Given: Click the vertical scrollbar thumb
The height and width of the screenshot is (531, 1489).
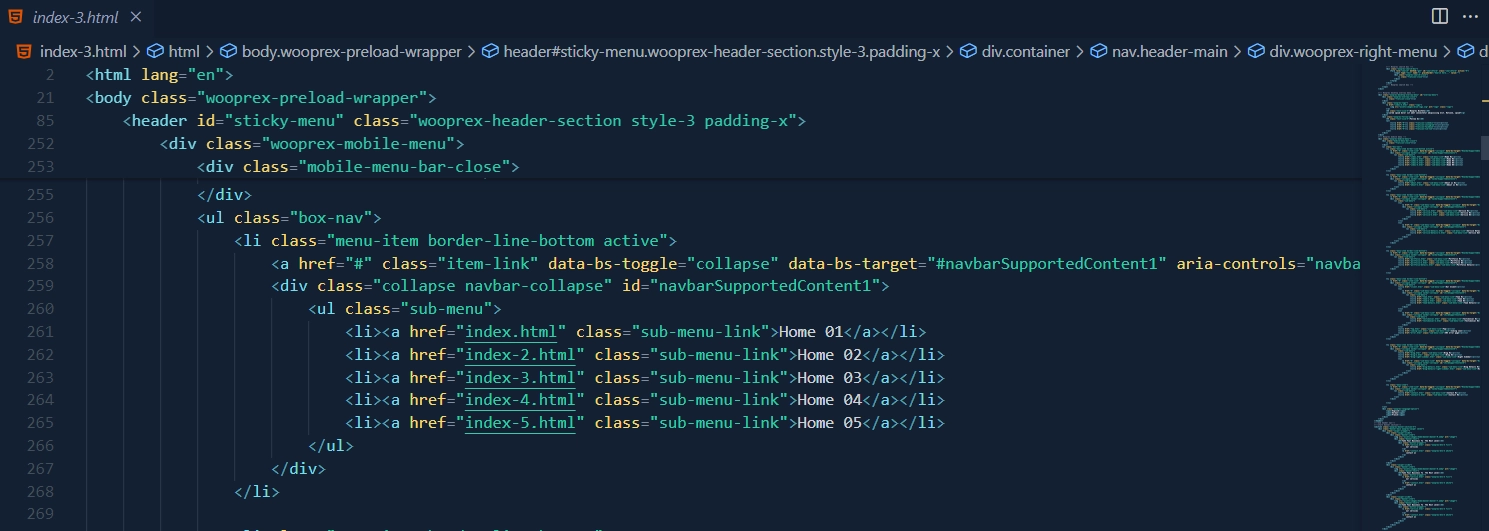Looking at the screenshot, I should 1484,147.
